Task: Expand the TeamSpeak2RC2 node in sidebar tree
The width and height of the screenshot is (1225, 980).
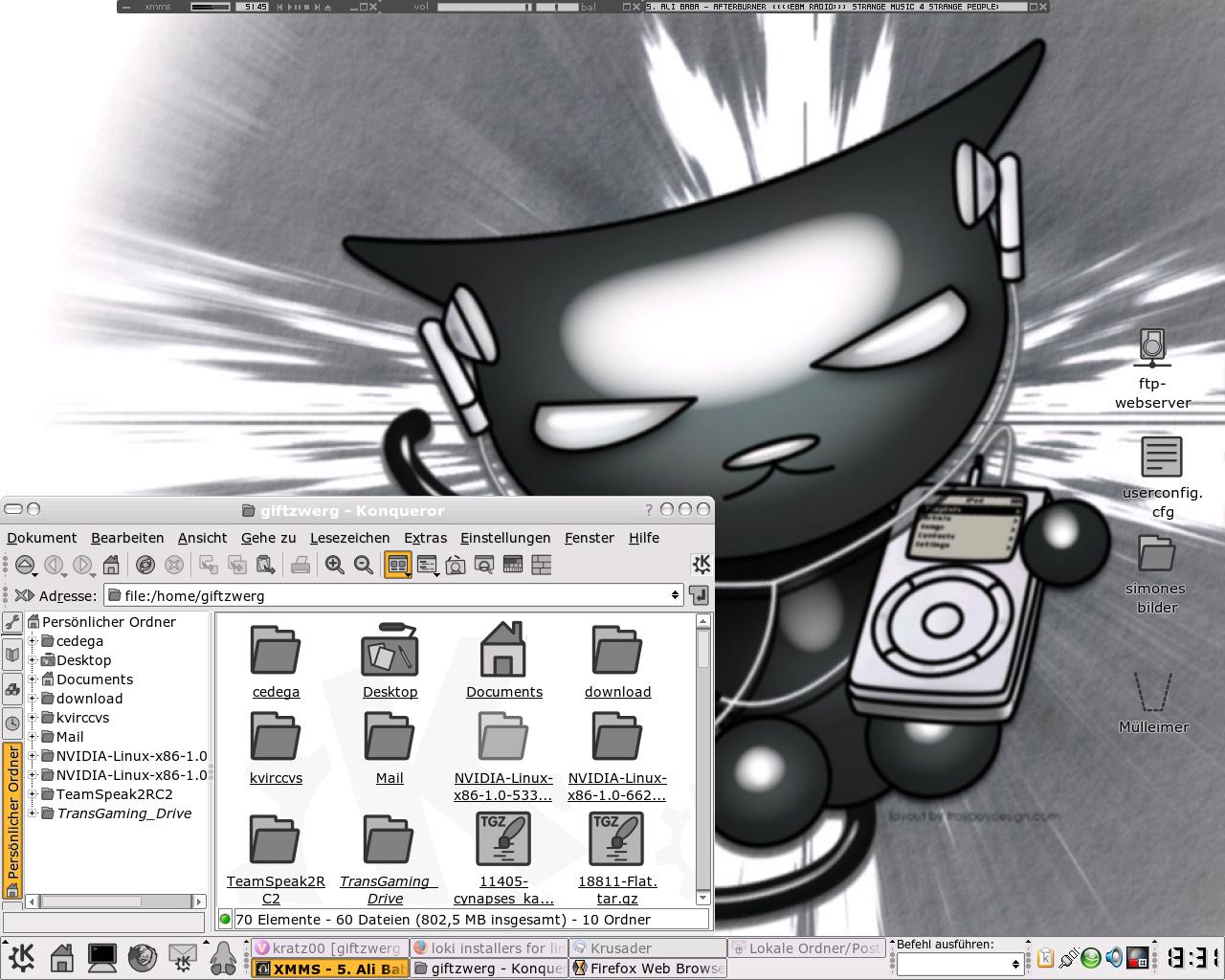Action: (x=33, y=794)
